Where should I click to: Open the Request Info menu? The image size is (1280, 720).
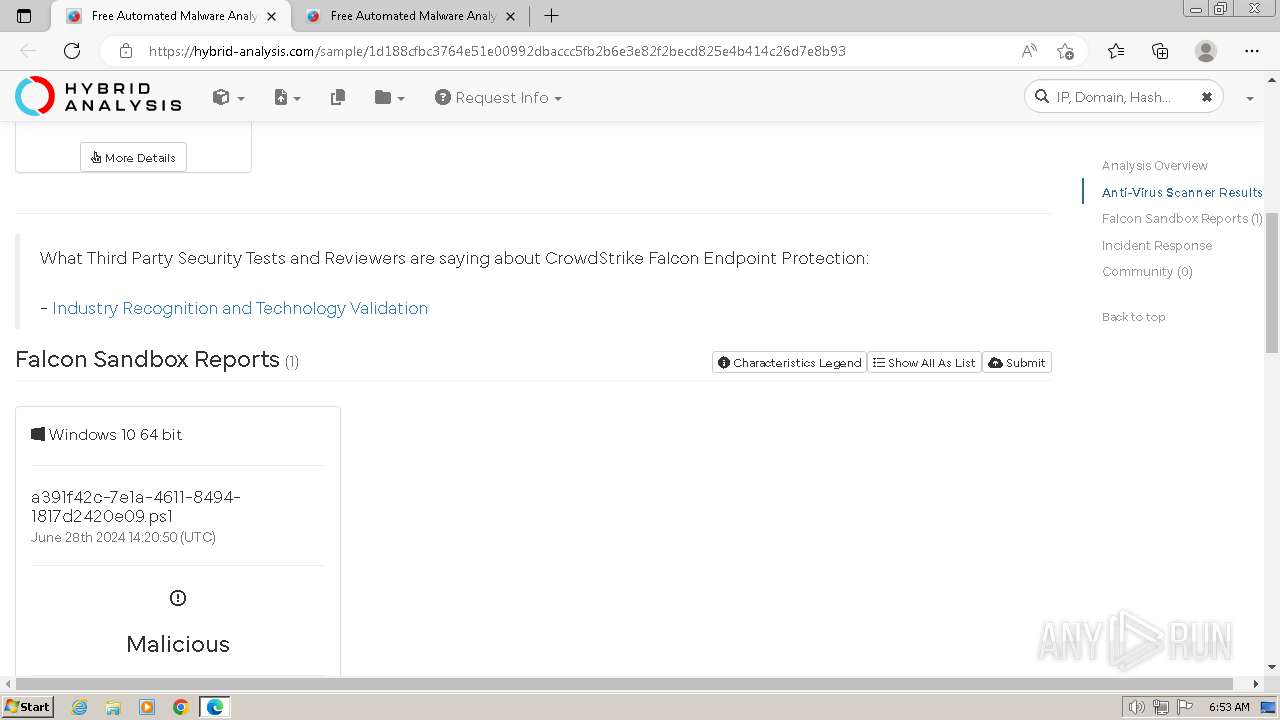[498, 97]
